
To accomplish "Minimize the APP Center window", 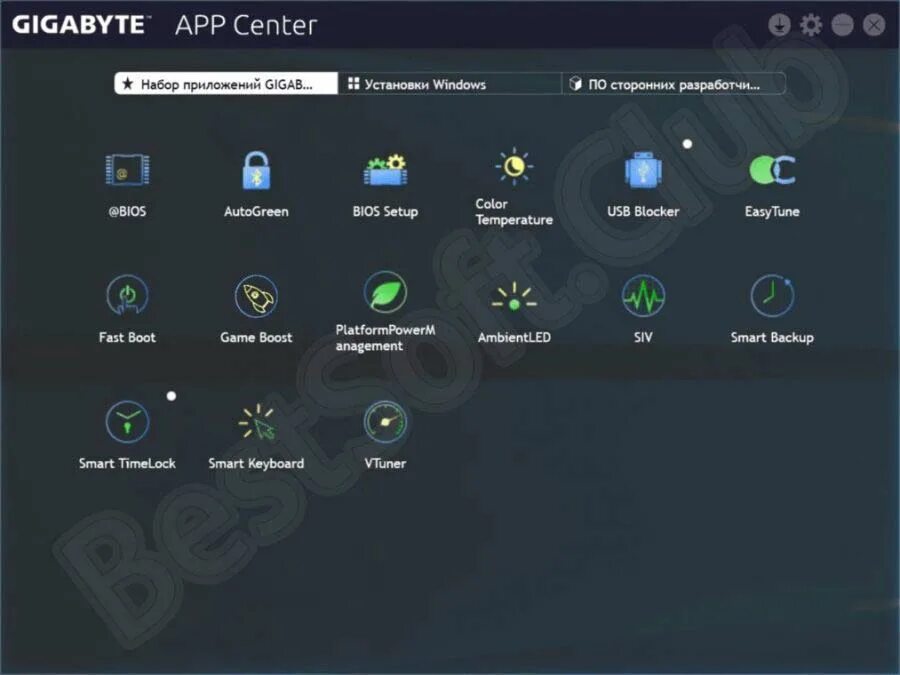I will pos(842,25).
